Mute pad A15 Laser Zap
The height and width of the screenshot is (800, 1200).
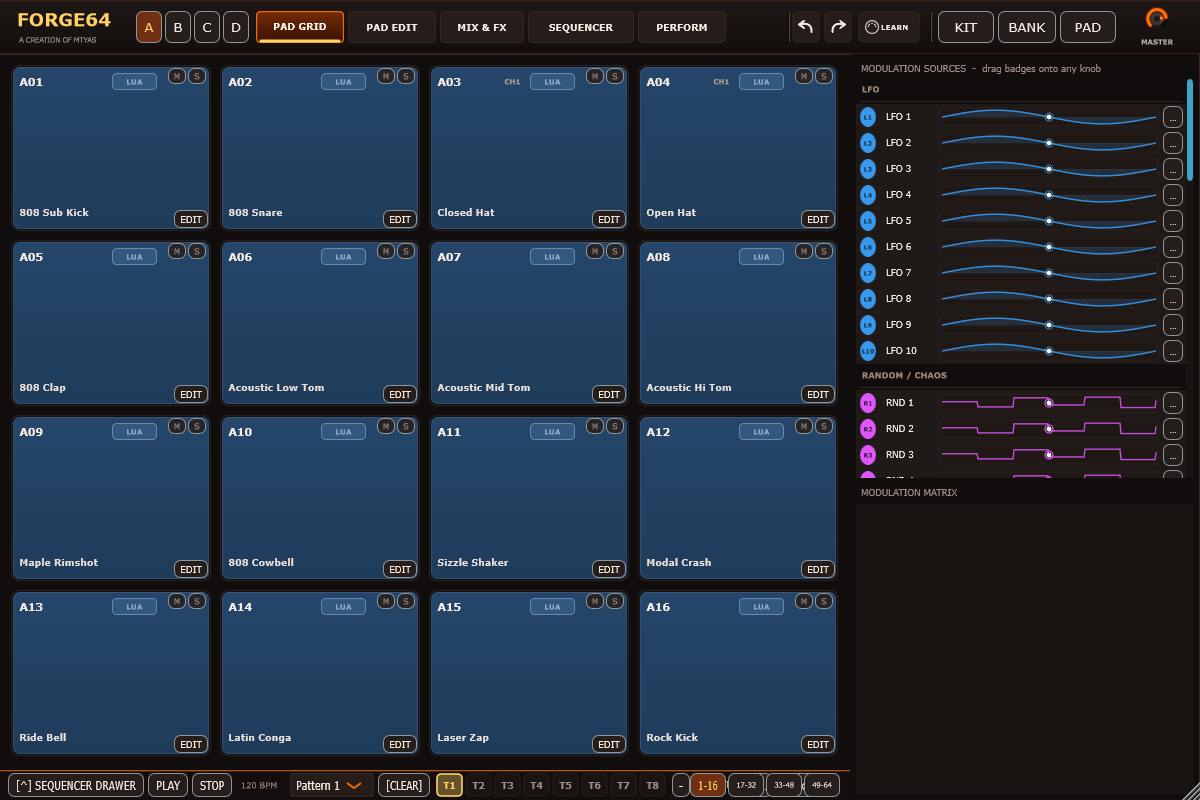click(595, 601)
